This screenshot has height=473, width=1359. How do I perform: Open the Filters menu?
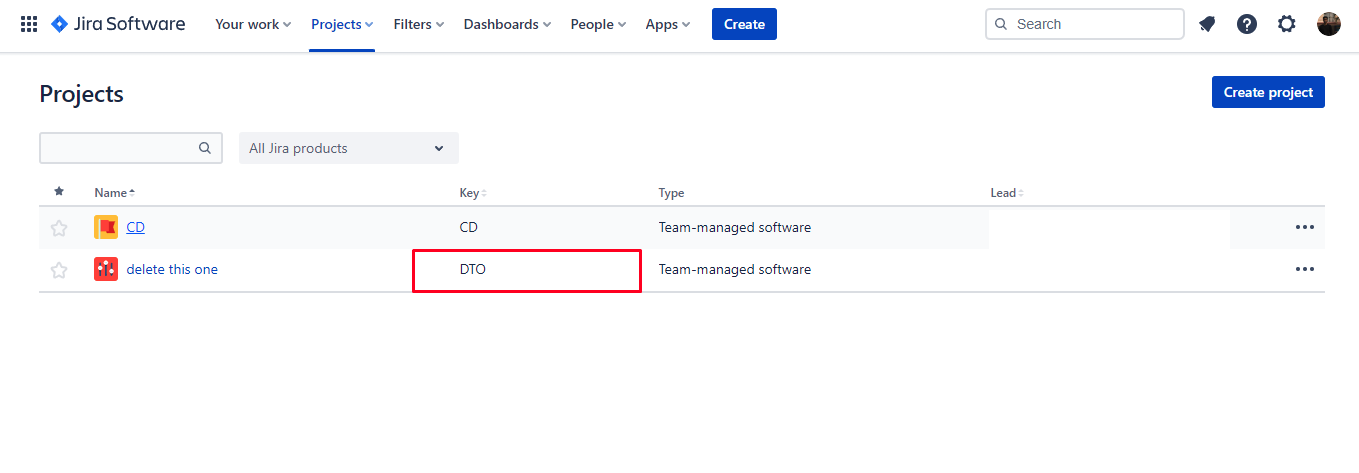[419, 24]
